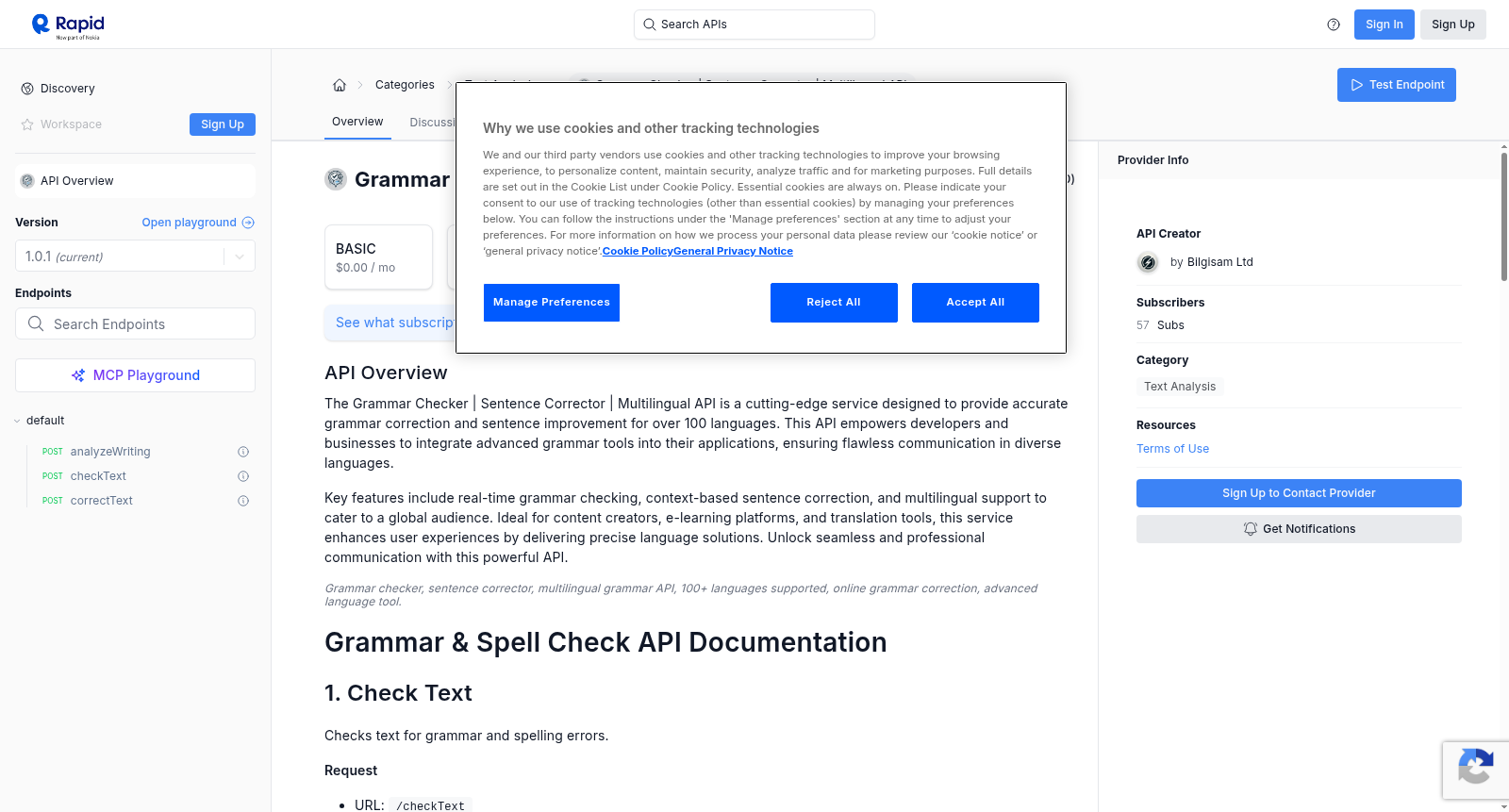1509x812 pixels.
Task: Click the play icon on Test Endpoint
Action: click(x=1357, y=85)
